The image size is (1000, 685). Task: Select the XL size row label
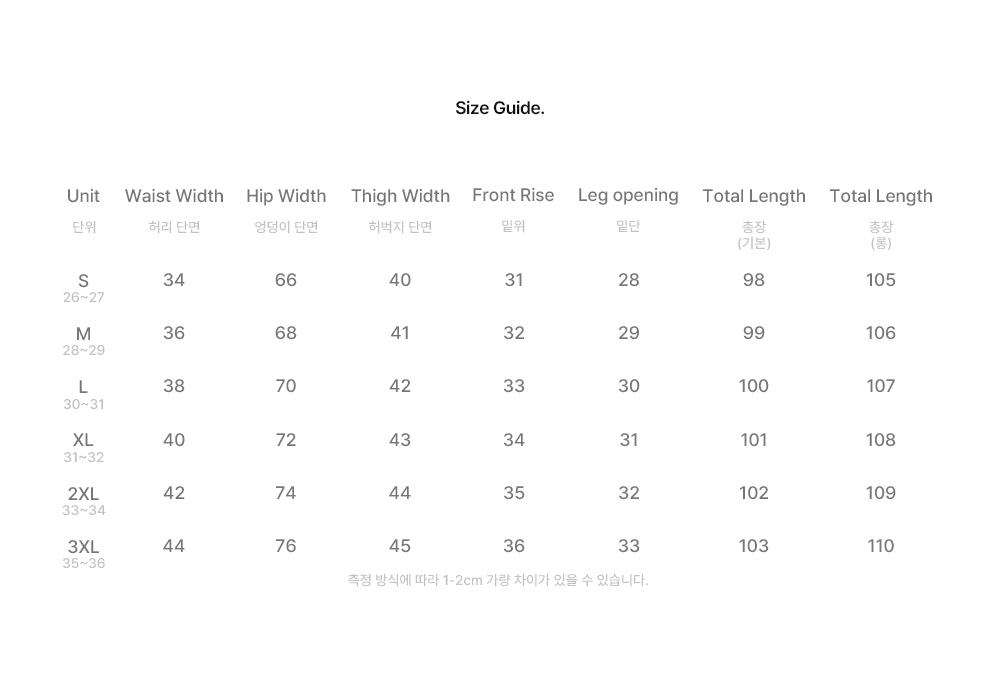pos(84,440)
